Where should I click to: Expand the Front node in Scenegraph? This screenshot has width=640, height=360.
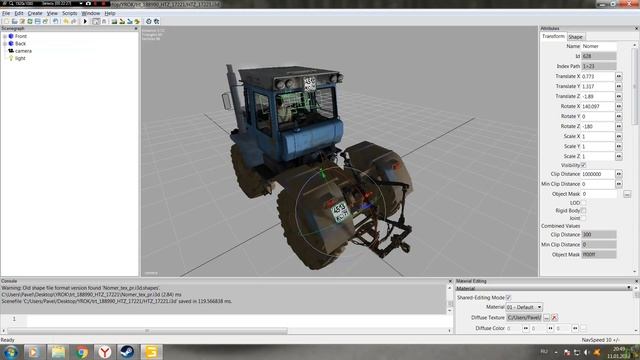click(4, 36)
